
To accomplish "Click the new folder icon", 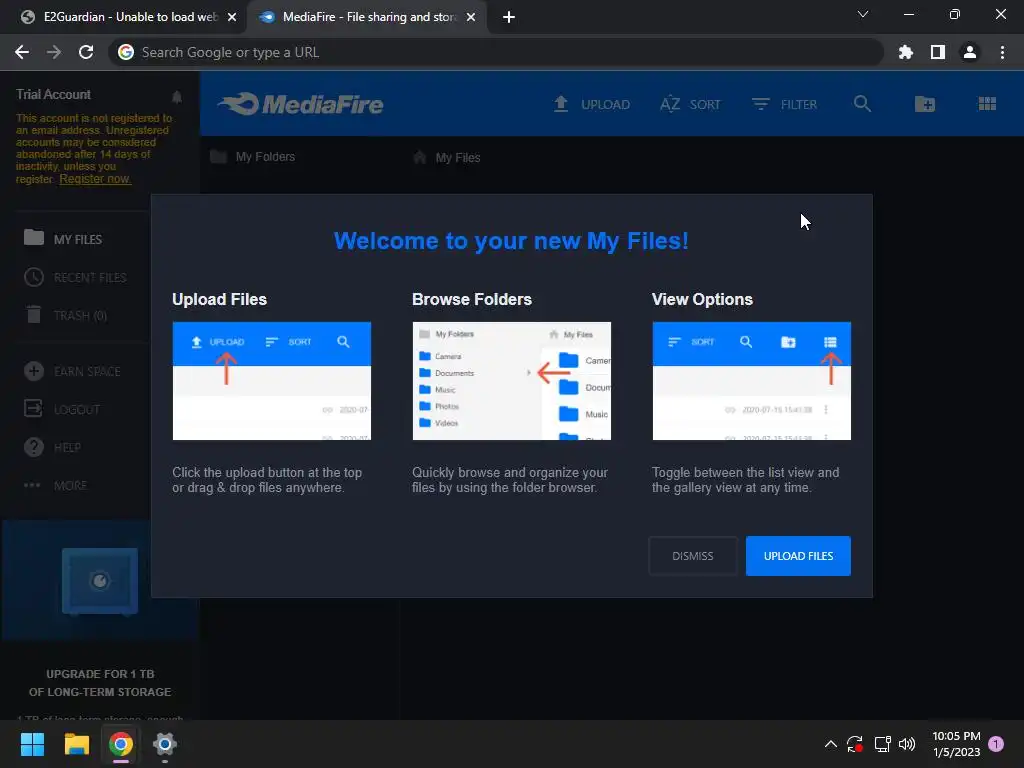I will [x=925, y=104].
